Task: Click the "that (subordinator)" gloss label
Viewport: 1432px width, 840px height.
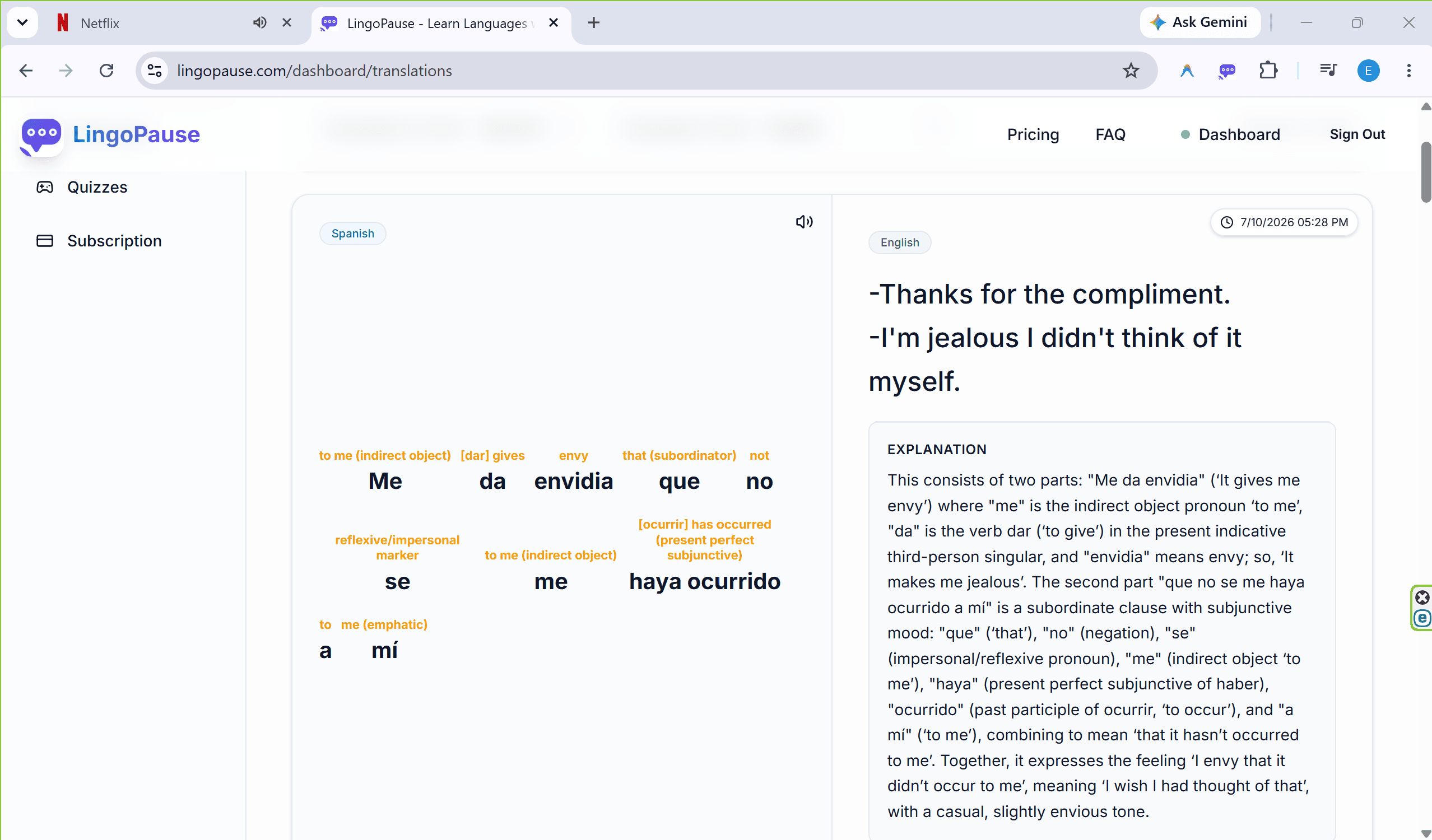Action: [x=679, y=455]
